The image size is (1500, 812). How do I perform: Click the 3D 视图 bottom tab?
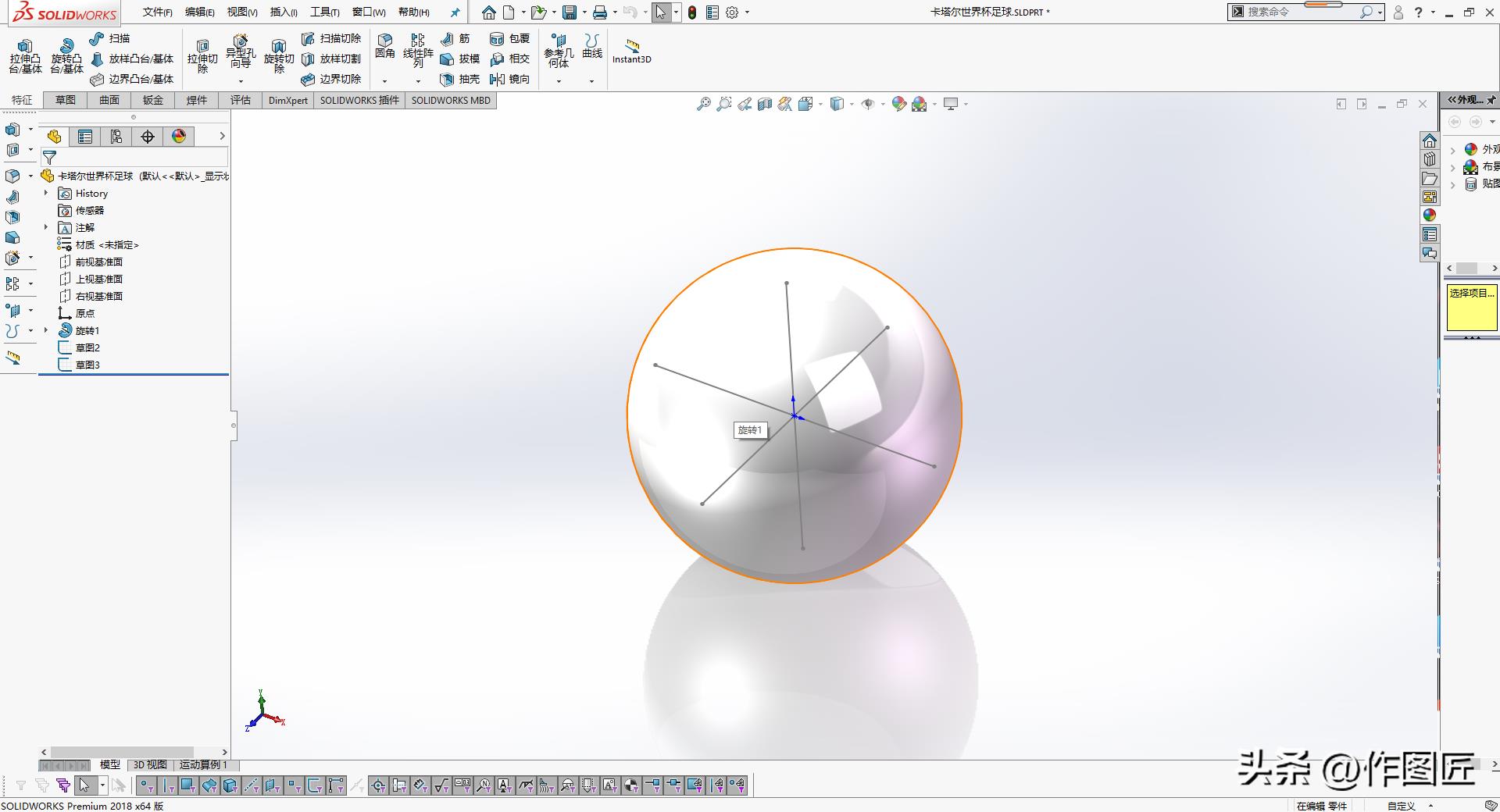coord(149,764)
